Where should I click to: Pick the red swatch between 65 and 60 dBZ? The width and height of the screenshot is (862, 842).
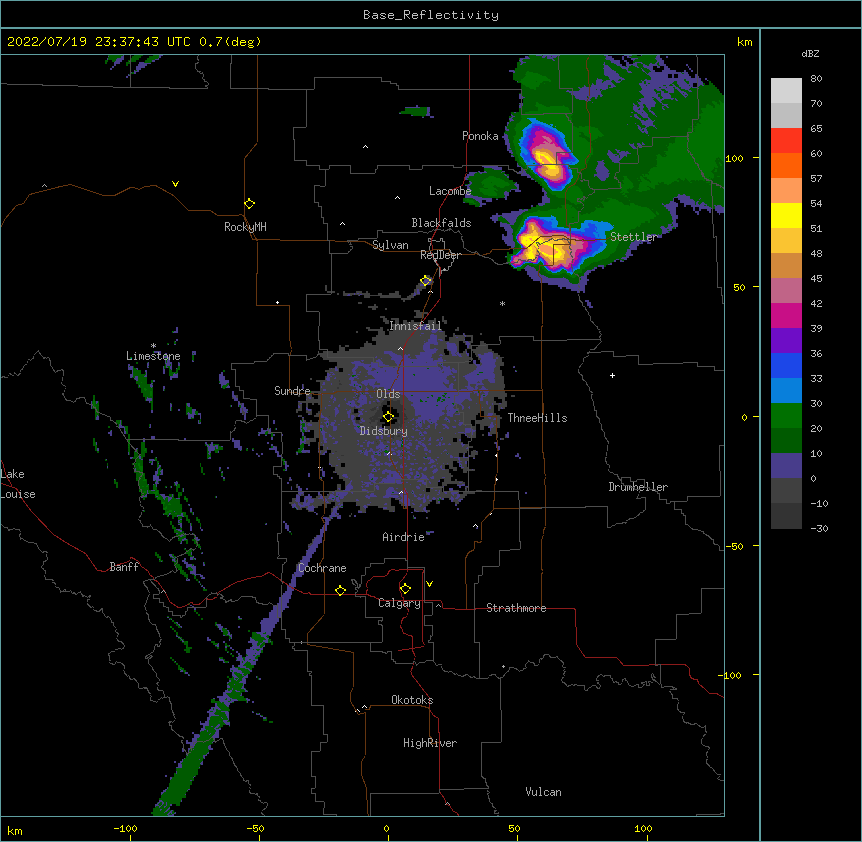pyautogui.click(x=786, y=141)
